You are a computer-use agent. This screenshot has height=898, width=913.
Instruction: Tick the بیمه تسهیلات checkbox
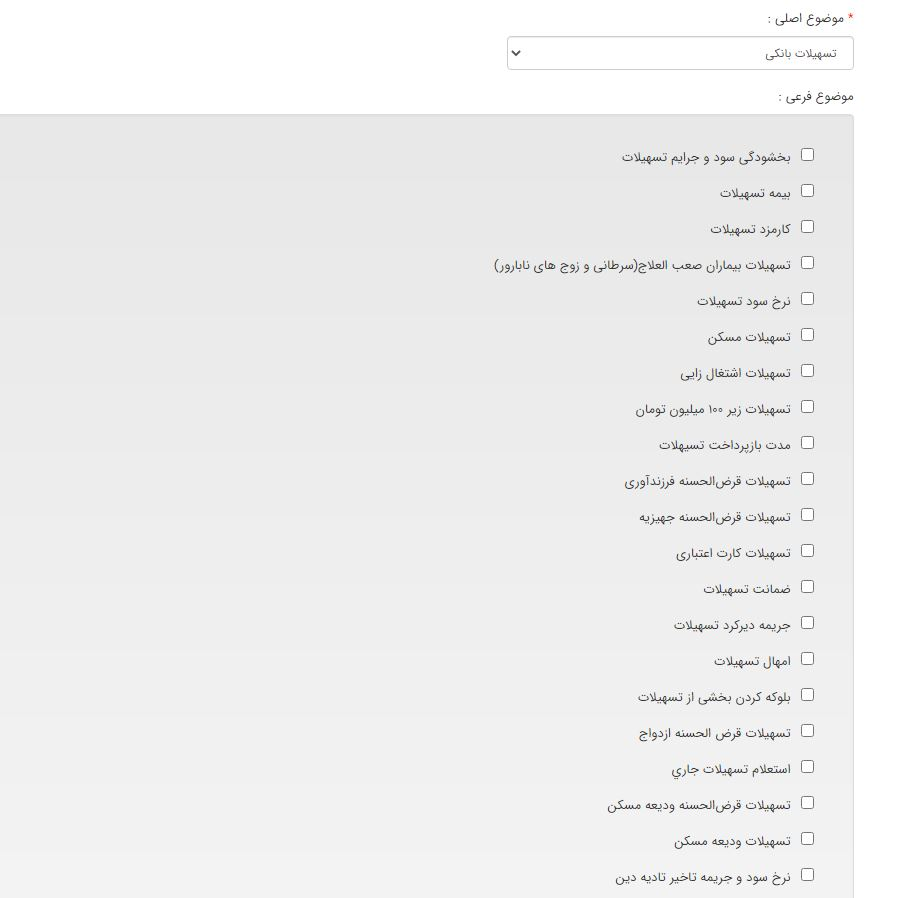point(808,191)
